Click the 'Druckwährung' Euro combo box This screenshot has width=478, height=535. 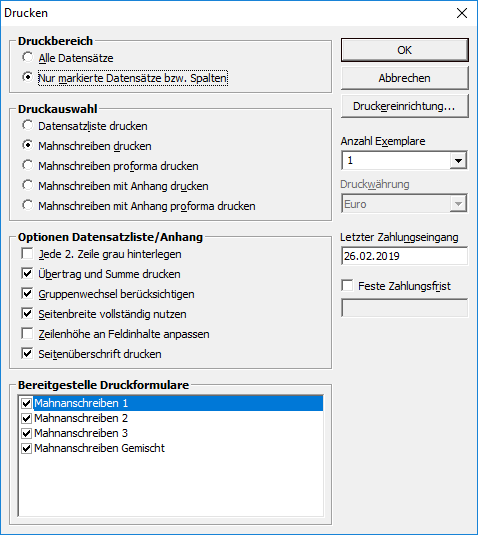pos(404,204)
